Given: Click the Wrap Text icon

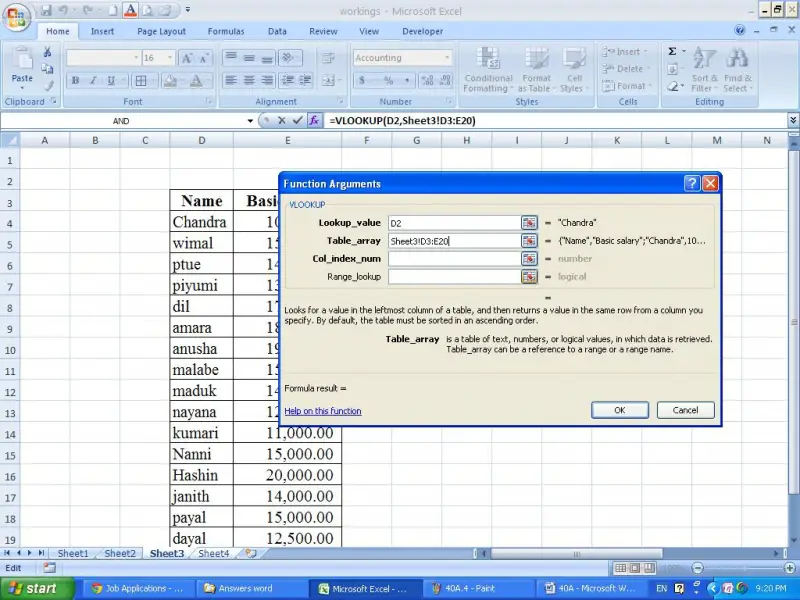Looking at the screenshot, I should point(328,58).
